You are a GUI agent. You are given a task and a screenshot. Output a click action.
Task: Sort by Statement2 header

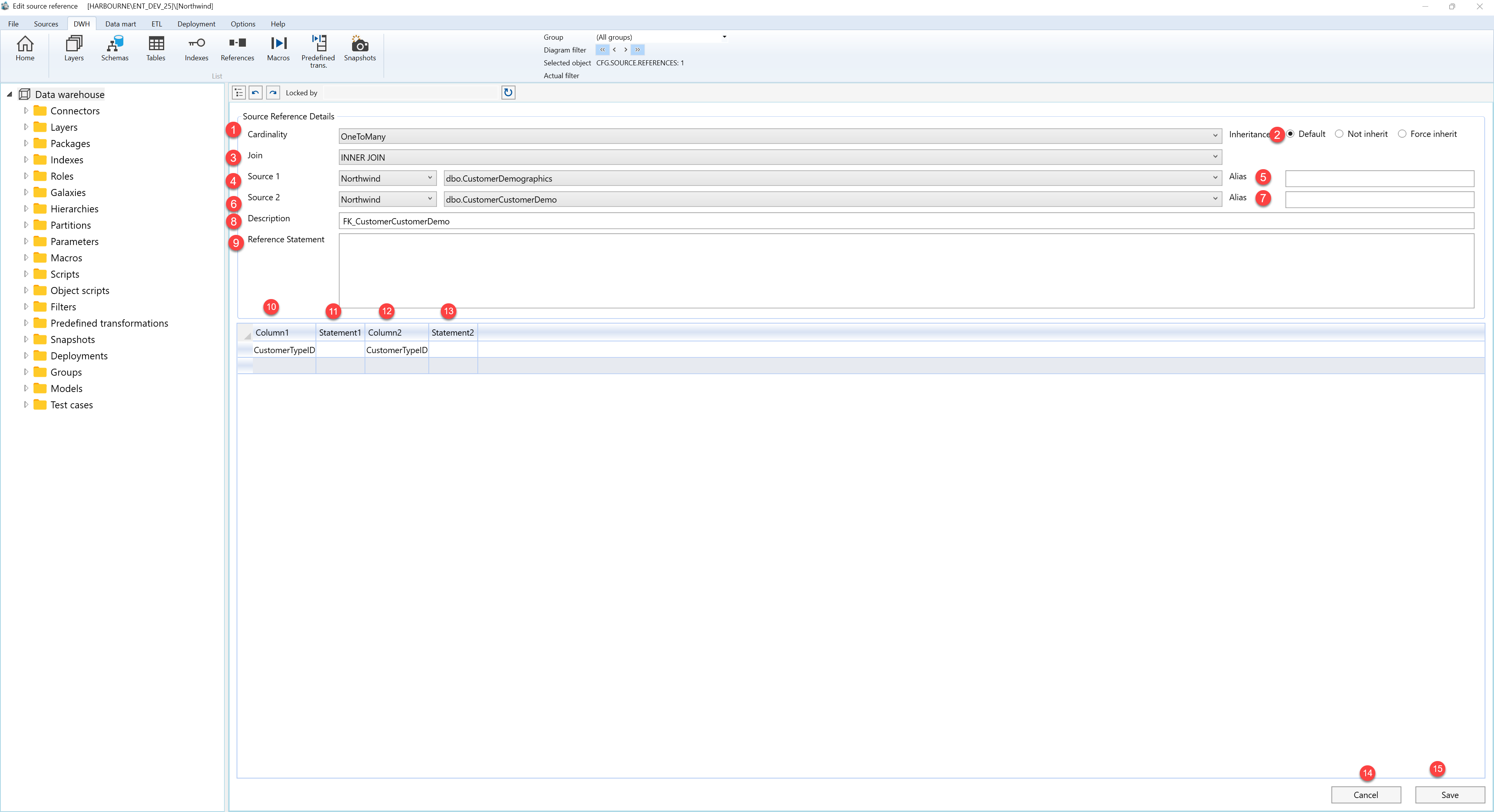(453, 332)
